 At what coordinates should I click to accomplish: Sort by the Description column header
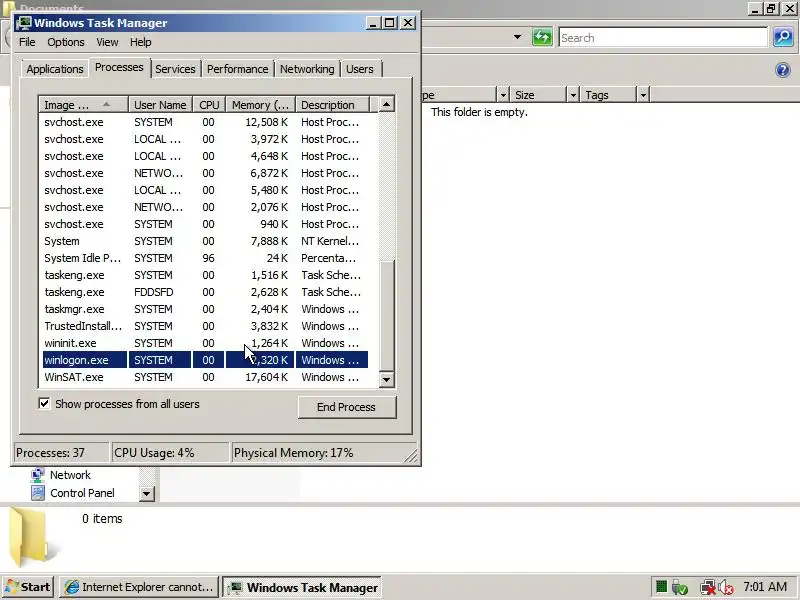332,105
